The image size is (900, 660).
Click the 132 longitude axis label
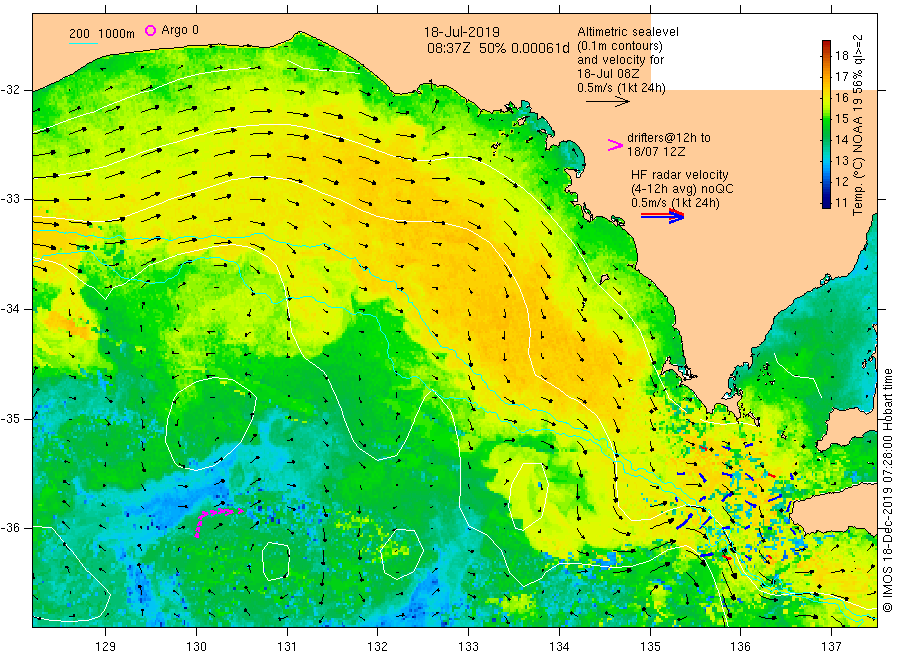(x=378, y=647)
